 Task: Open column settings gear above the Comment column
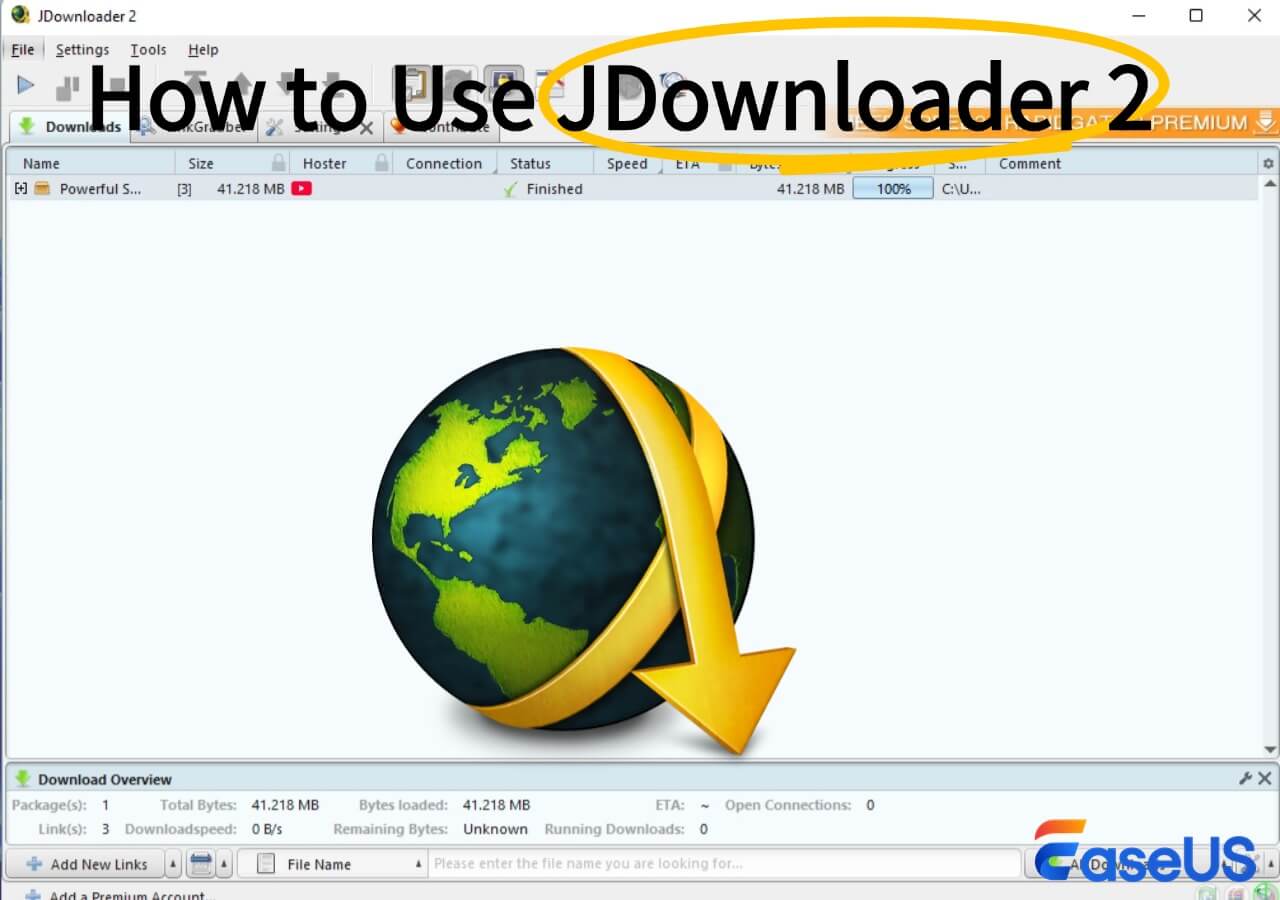pos(1267,161)
